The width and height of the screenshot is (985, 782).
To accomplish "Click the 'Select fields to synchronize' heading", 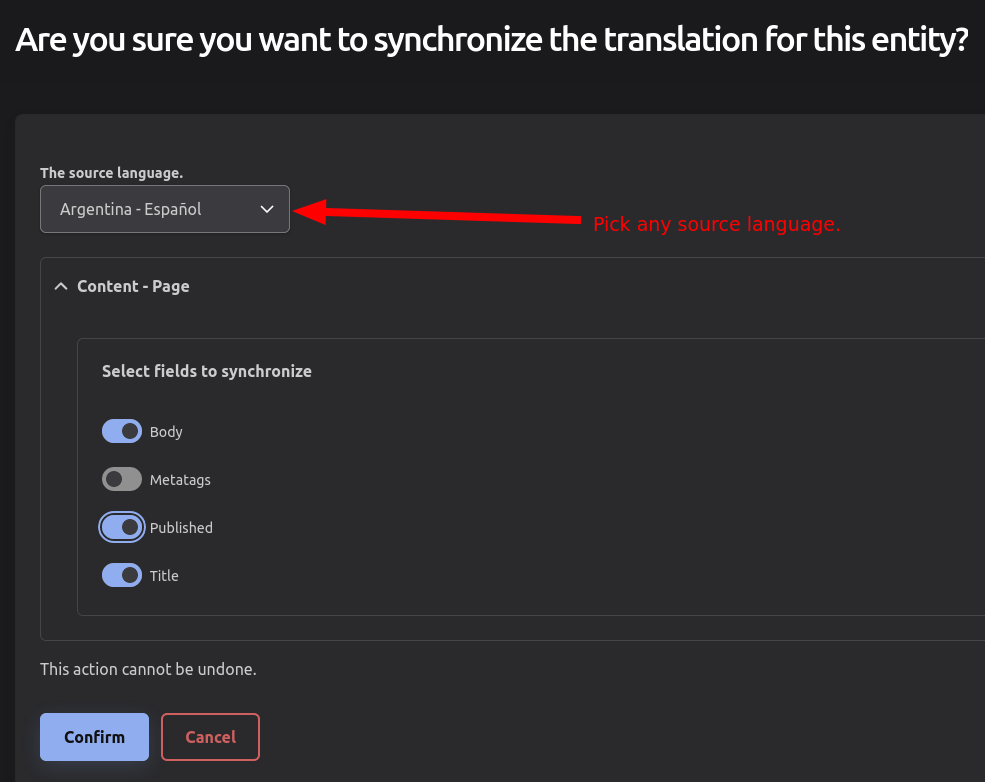I will tap(207, 371).
